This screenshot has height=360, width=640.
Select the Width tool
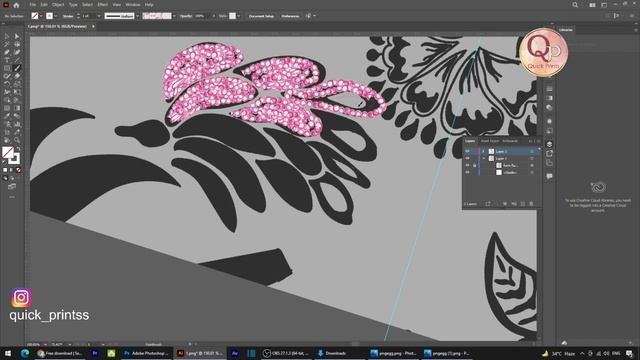click(x=7, y=92)
